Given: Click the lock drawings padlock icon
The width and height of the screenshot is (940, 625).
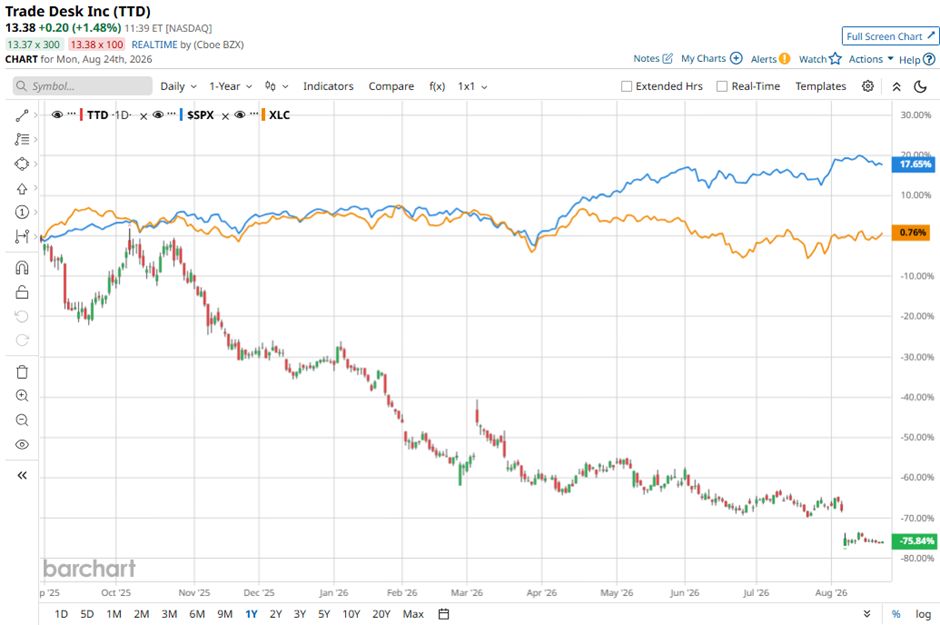Looking at the screenshot, I should pyautogui.click(x=22, y=292).
